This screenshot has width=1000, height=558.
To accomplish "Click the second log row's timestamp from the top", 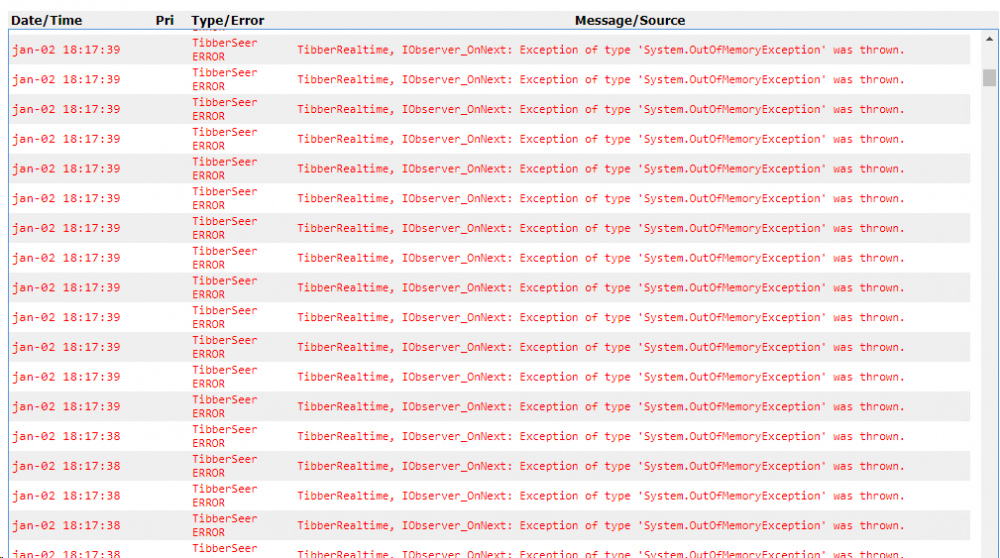I will [66, 80].
